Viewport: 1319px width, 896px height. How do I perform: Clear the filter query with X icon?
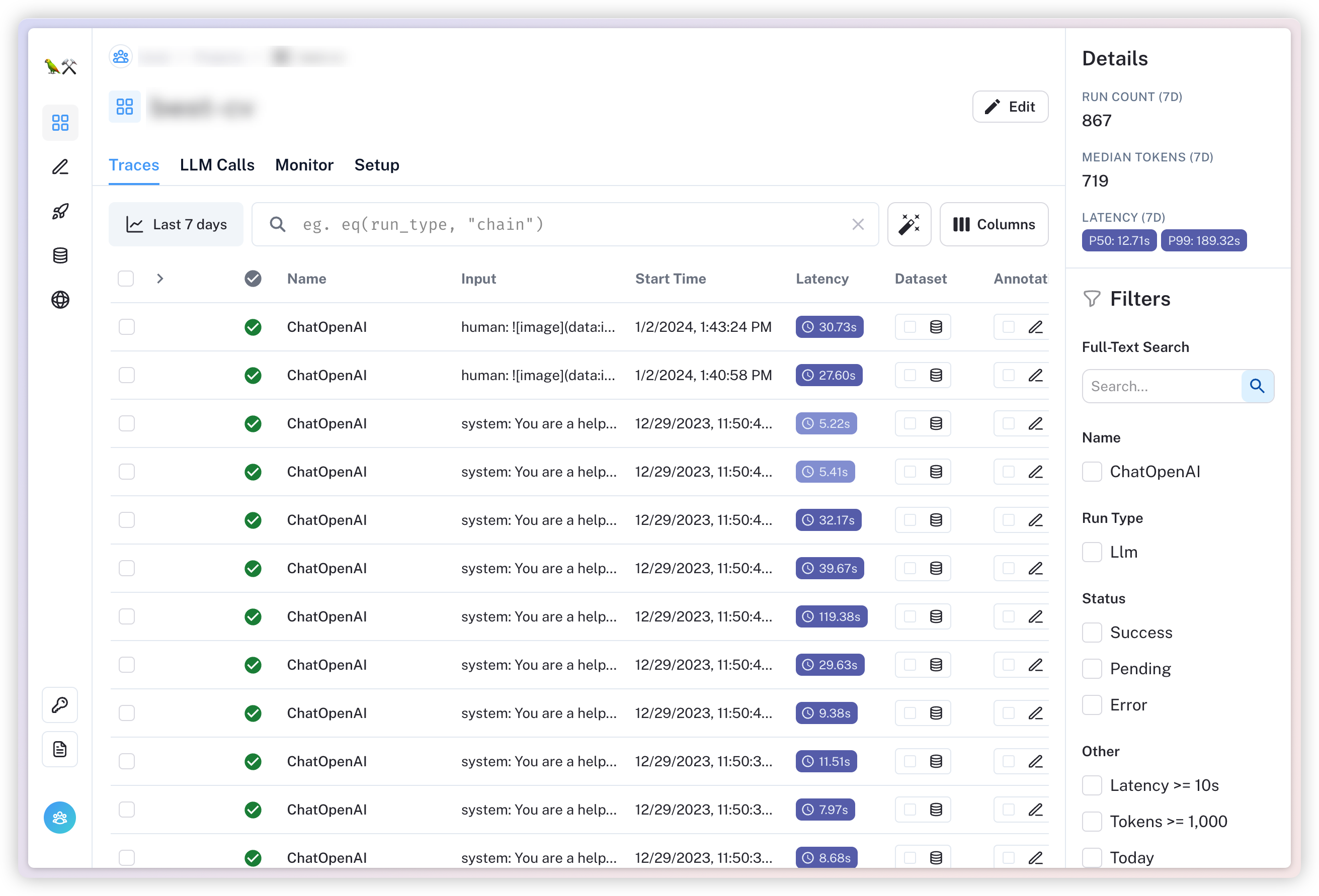[858, 224]
